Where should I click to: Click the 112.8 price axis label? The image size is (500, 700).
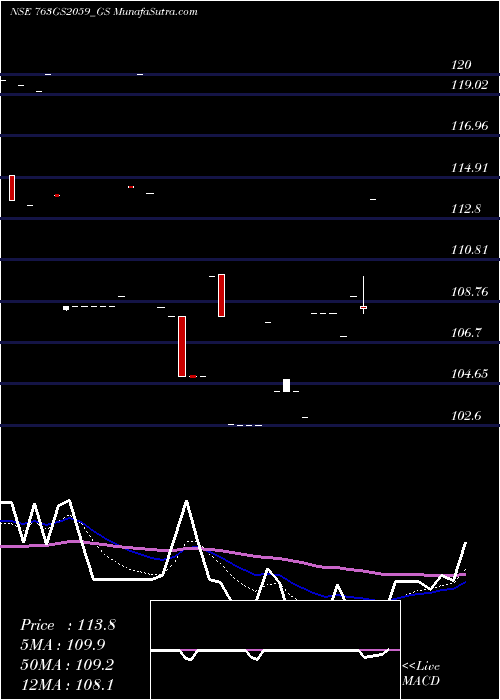(466, 209)
